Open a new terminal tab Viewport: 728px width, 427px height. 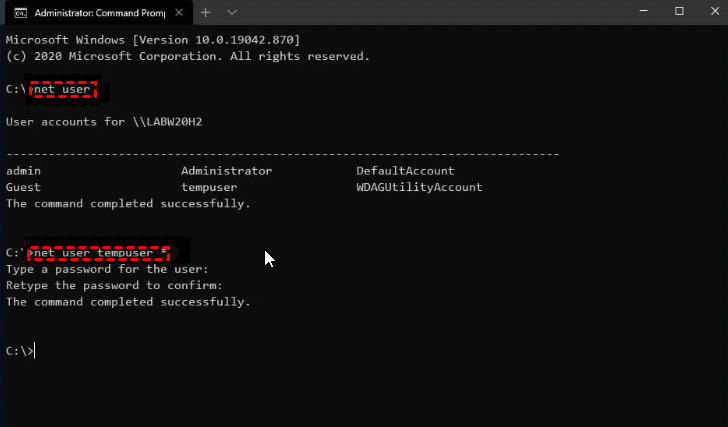tap(206, 12)
